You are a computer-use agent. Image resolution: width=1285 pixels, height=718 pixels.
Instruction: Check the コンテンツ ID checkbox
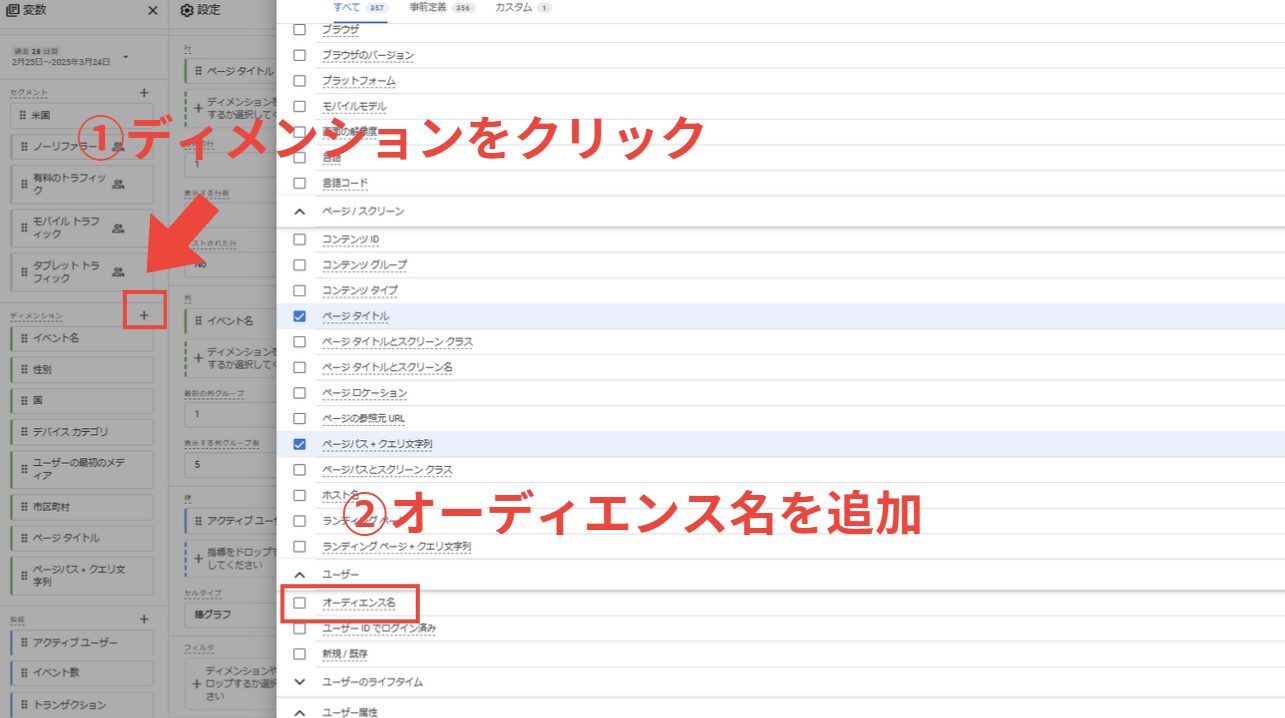299,239
